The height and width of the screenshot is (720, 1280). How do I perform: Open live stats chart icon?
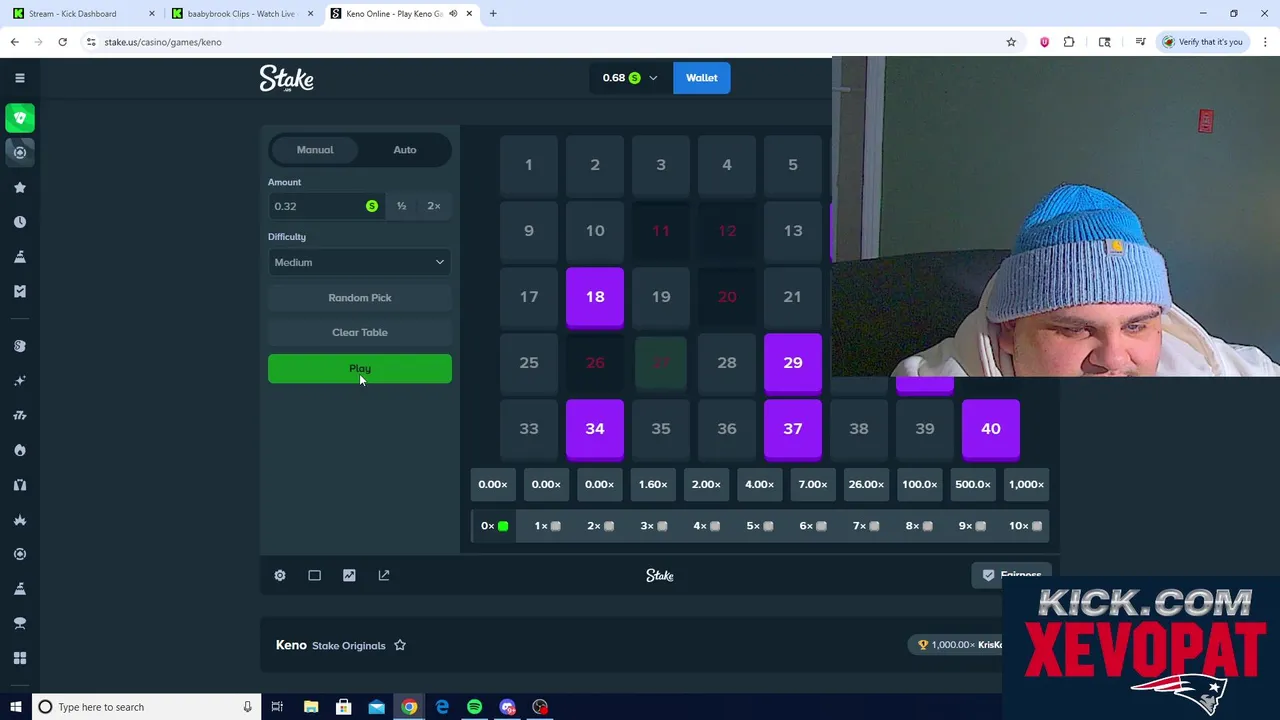click(x=349, y=575)
